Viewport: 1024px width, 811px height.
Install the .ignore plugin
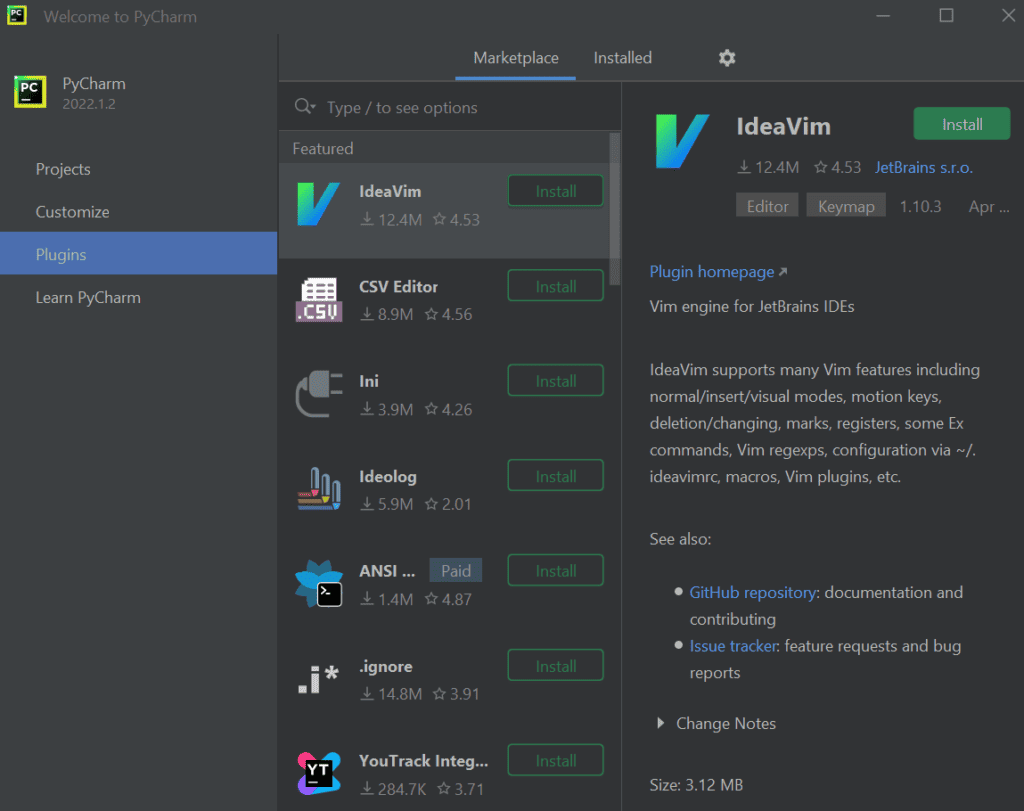(x=556, y=665)
